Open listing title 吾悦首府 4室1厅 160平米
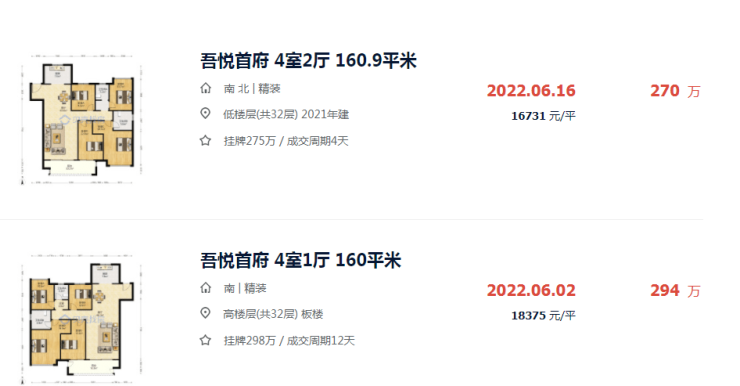 [301, 260]
